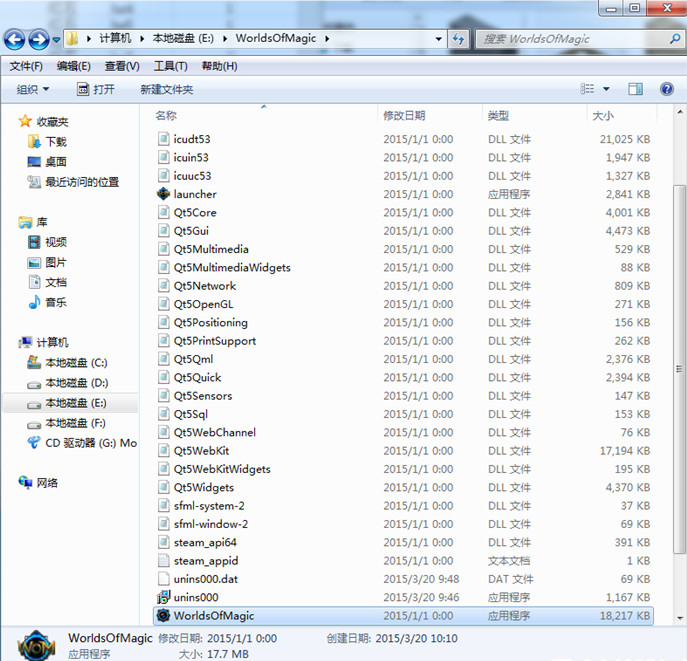
Task: Open the 工具(T) menu
Action: coord(170,66)
